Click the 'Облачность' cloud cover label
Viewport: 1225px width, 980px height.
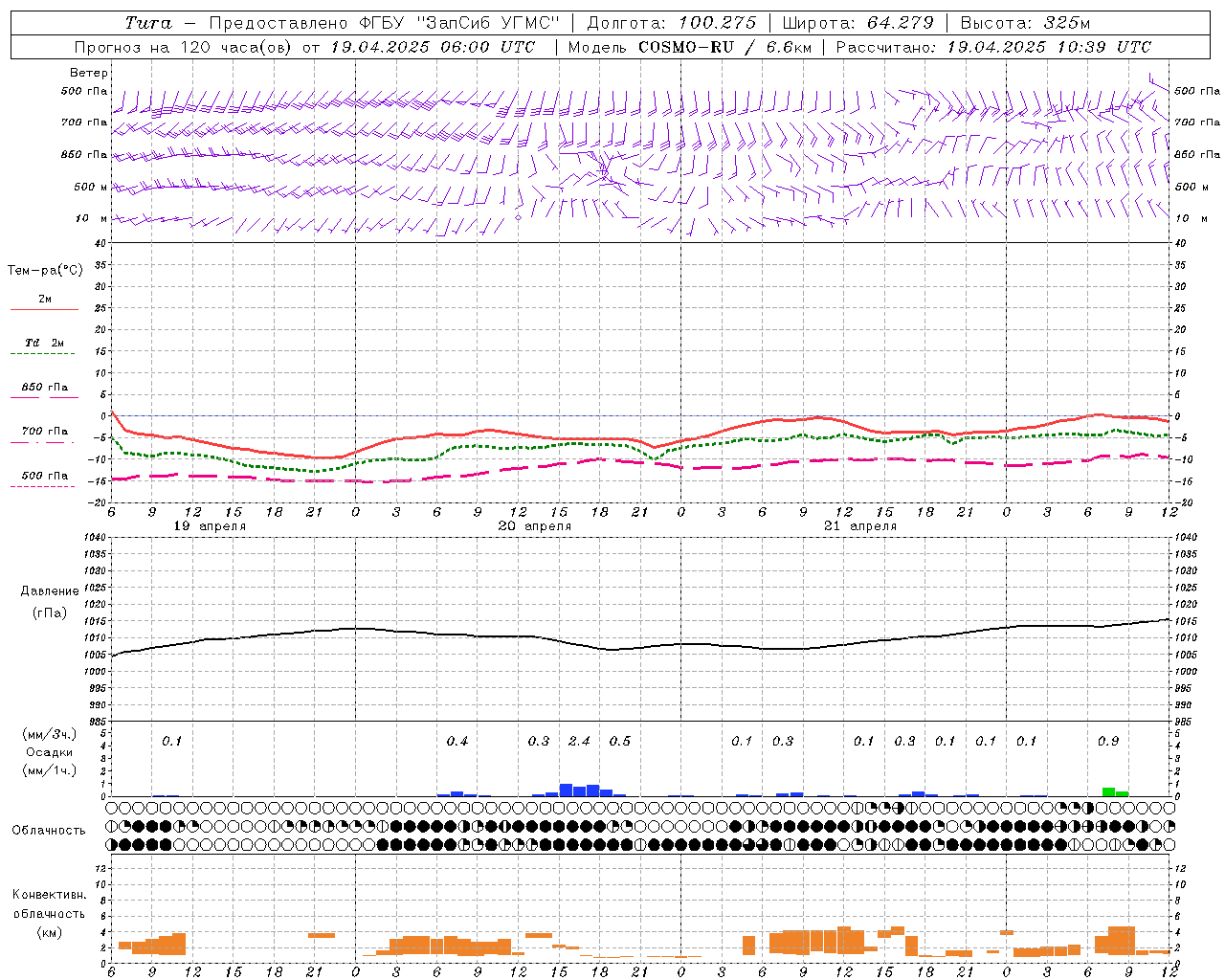pos(49,831)
